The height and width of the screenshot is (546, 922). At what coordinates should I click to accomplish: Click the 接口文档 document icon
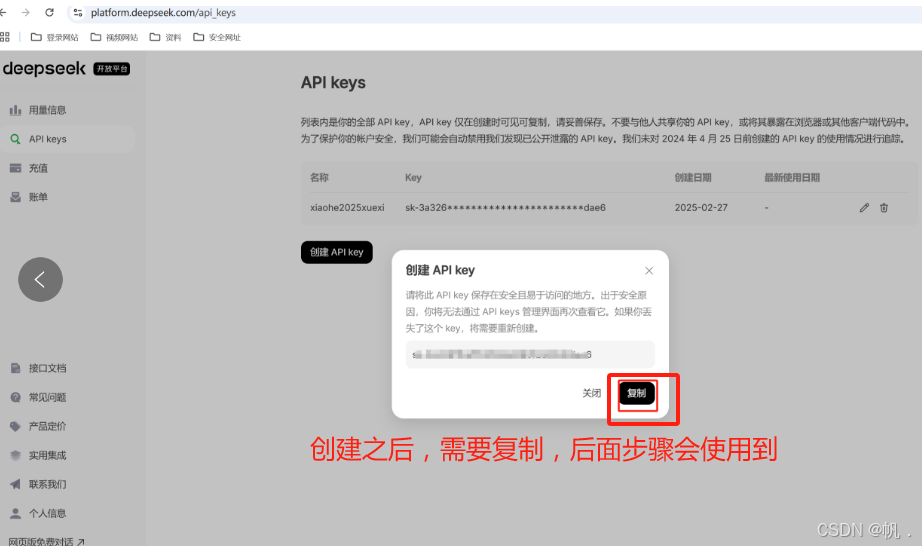(x=15, y=369)
